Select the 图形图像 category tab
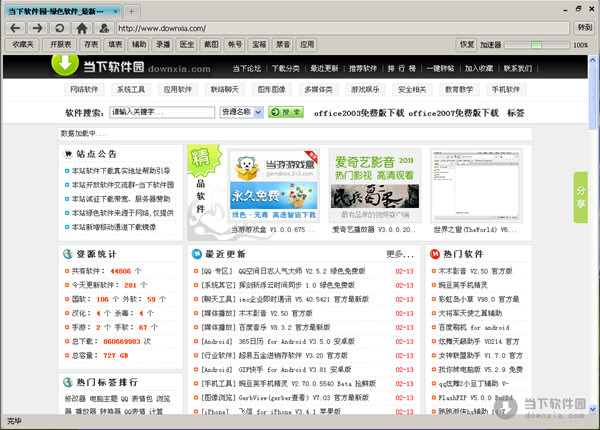 [271, 90]
